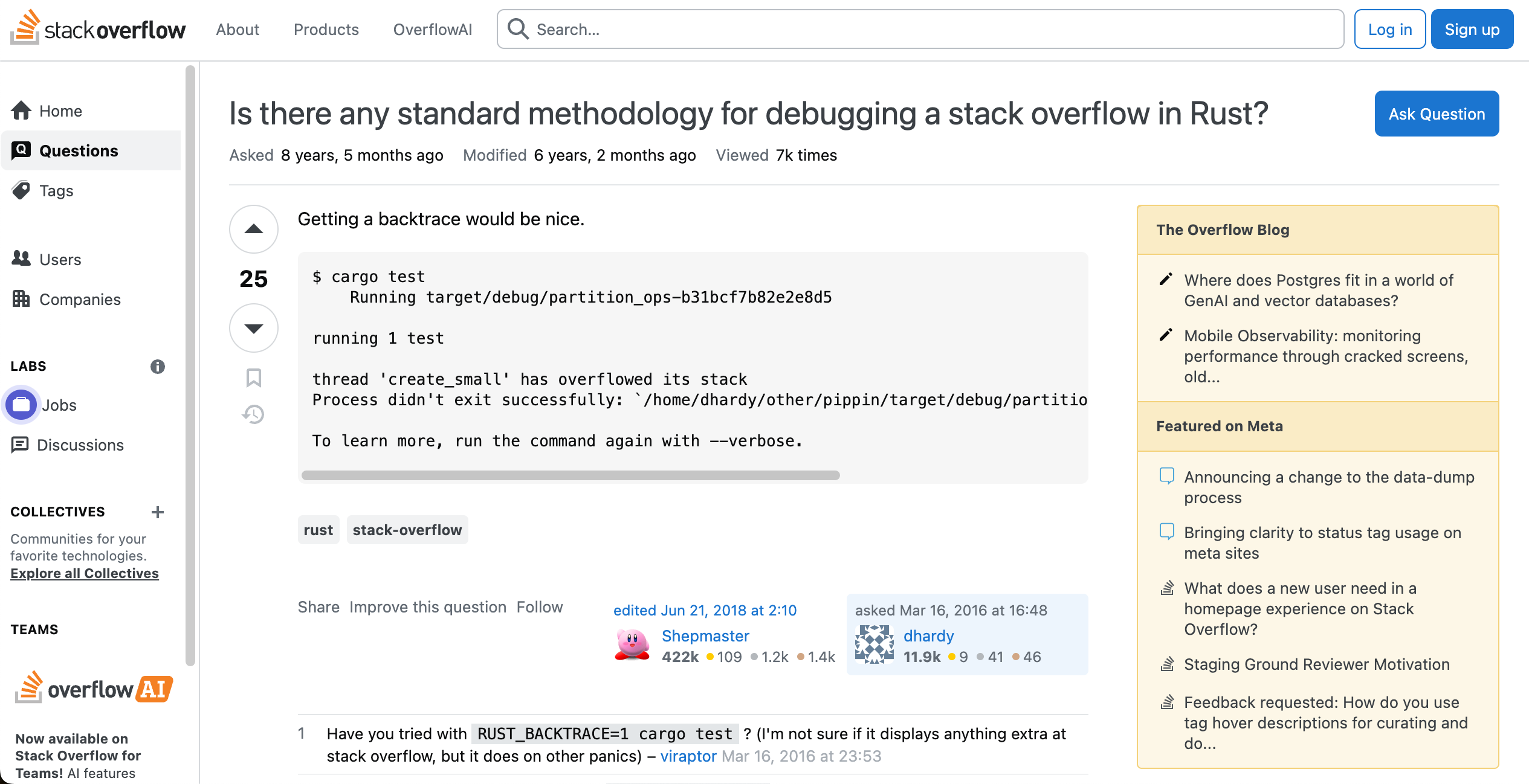Click the stack-overflow tag

point(407,530)
